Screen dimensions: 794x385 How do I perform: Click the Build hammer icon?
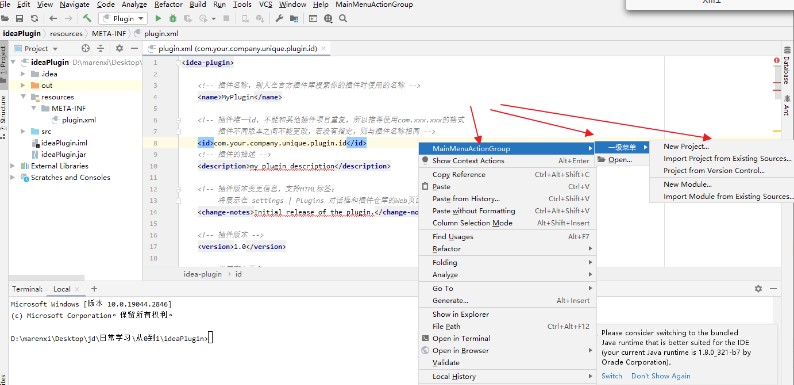[87, 18]
